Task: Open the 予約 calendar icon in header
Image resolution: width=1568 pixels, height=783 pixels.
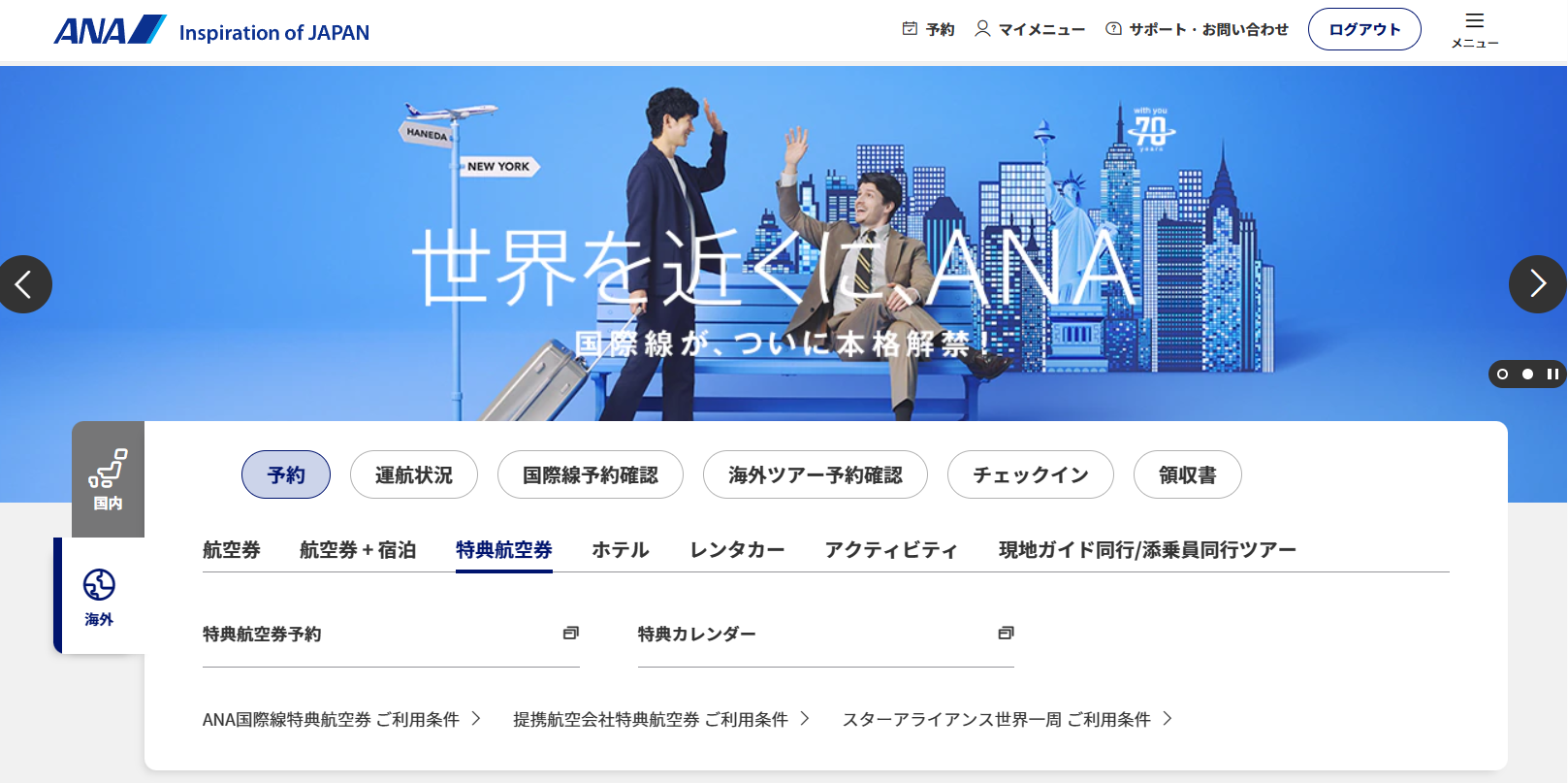Action: [910, 29]
